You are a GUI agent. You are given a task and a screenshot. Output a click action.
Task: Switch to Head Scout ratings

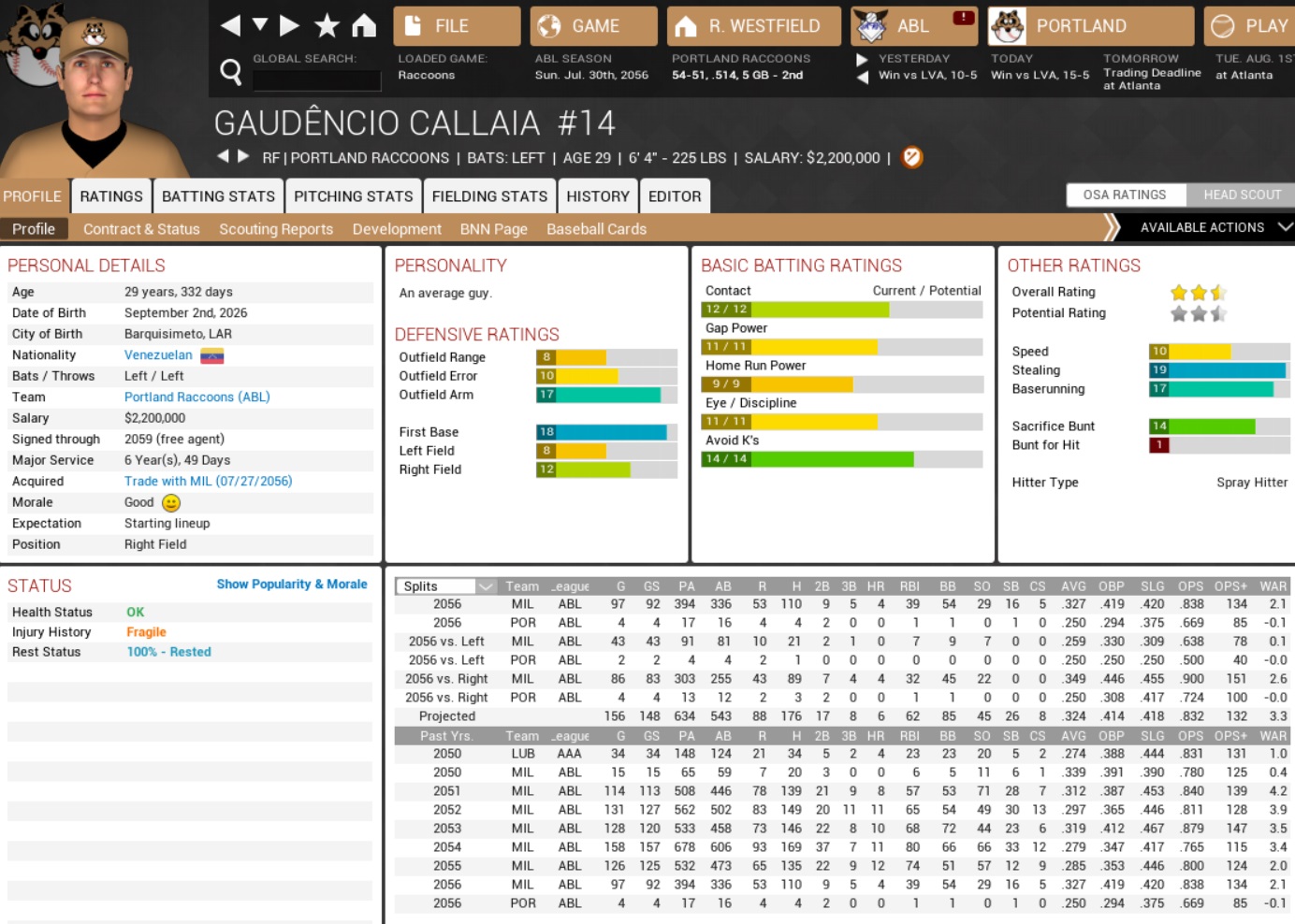click(x=1242, y=195)
